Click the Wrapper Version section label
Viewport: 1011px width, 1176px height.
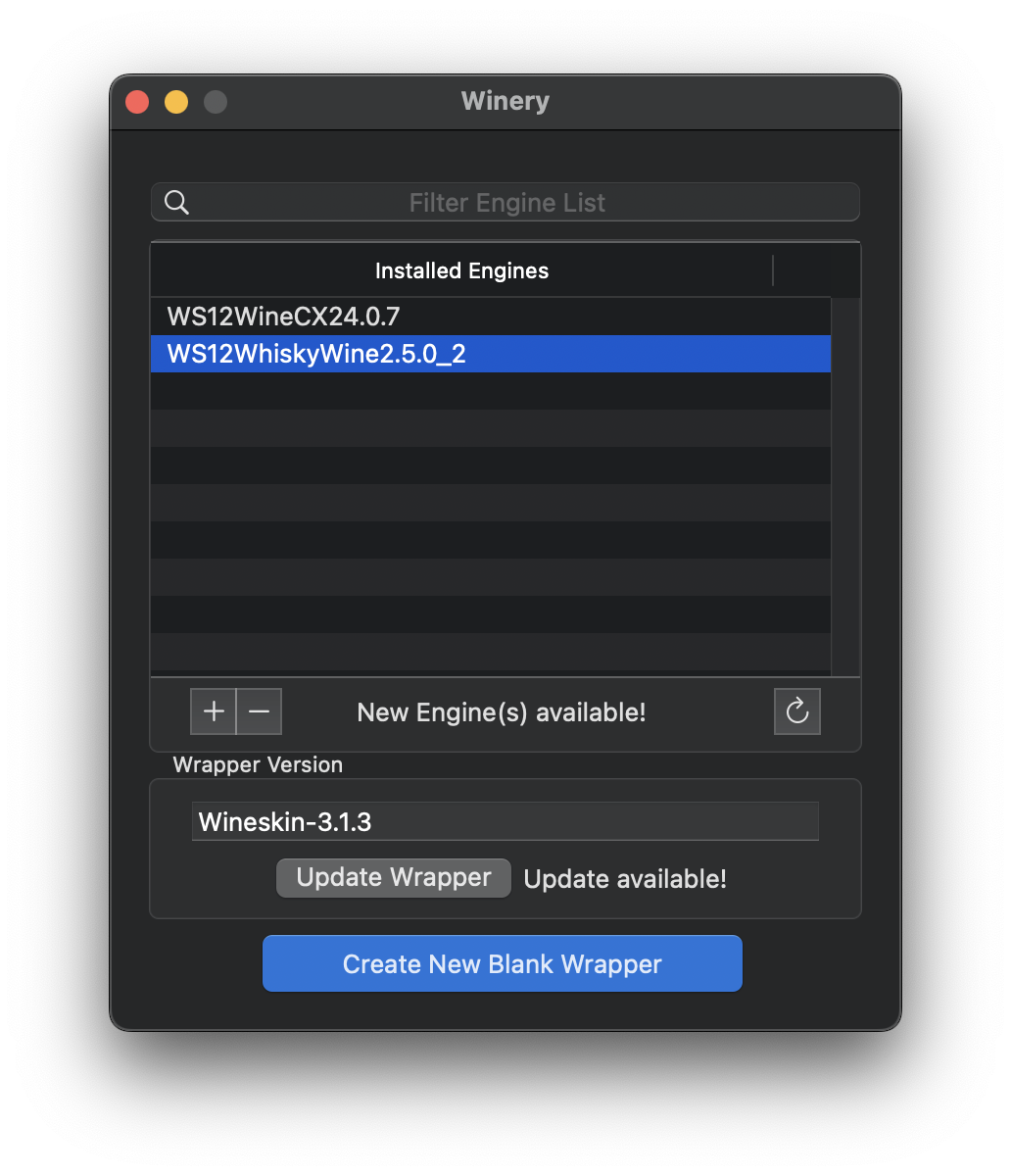coord(258,765)
